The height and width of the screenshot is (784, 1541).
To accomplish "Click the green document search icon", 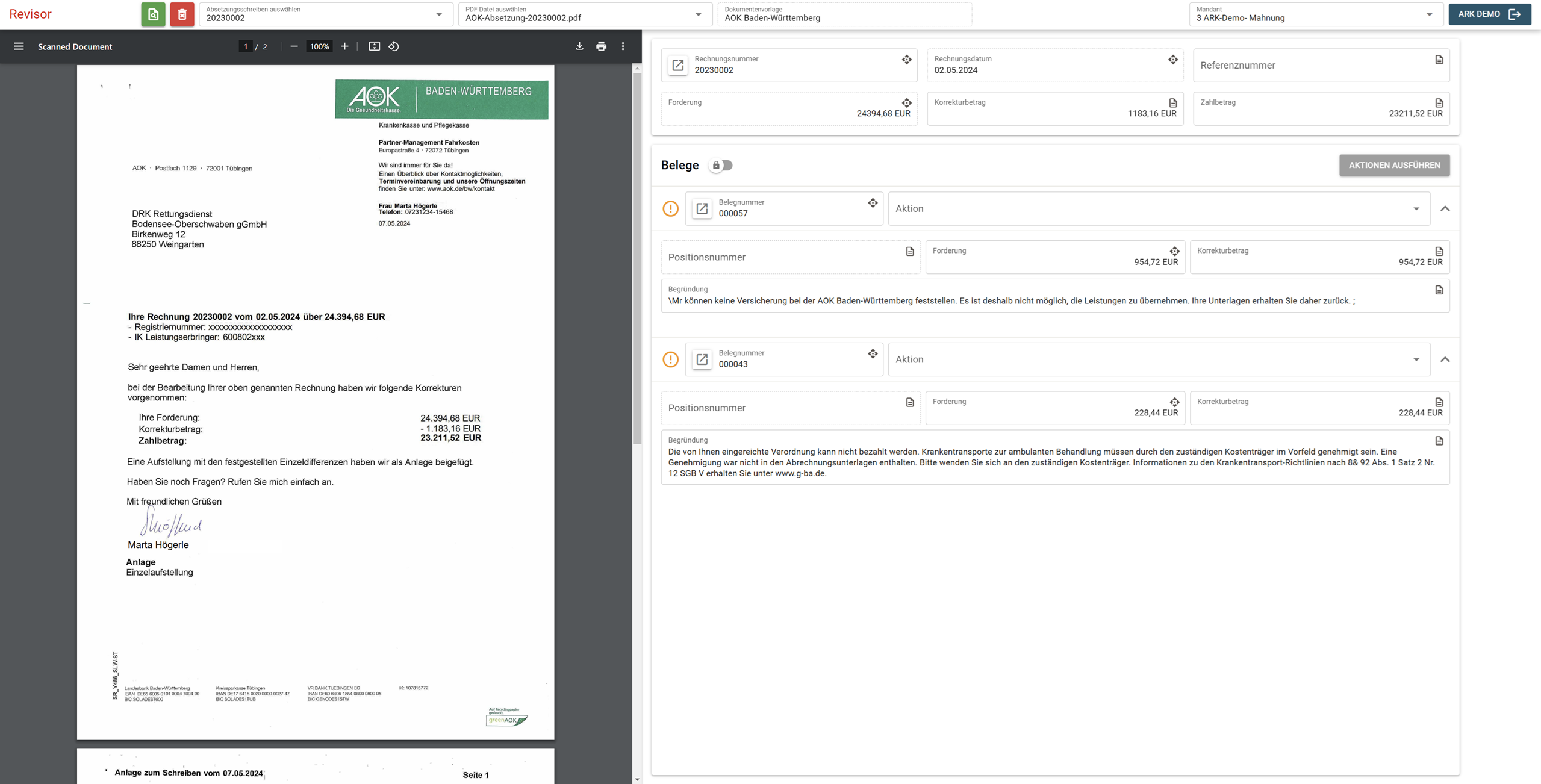I will click(153, 14).
